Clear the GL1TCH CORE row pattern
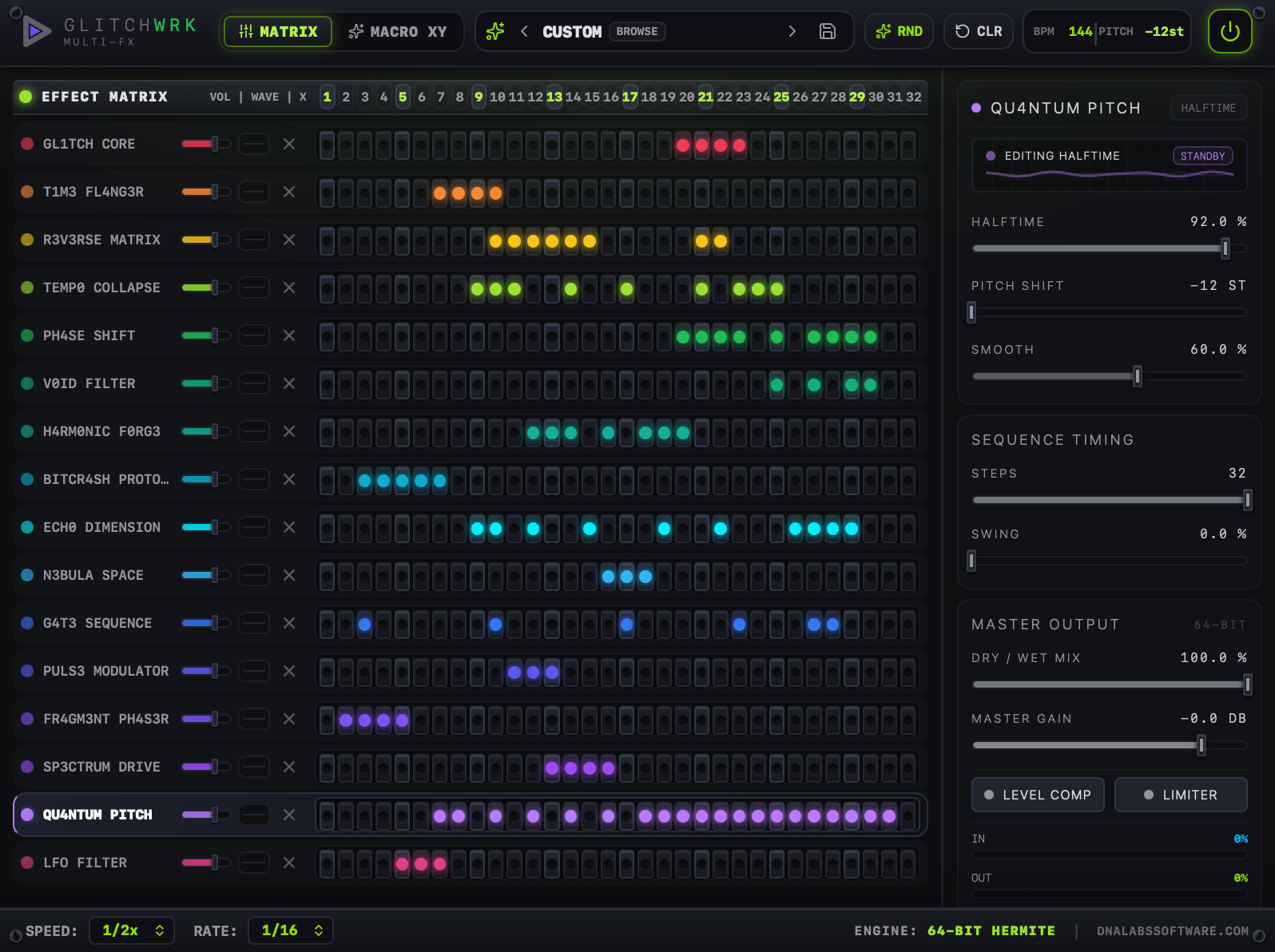Viewport: 1275px width, 952px height. [x=289, y=144]
